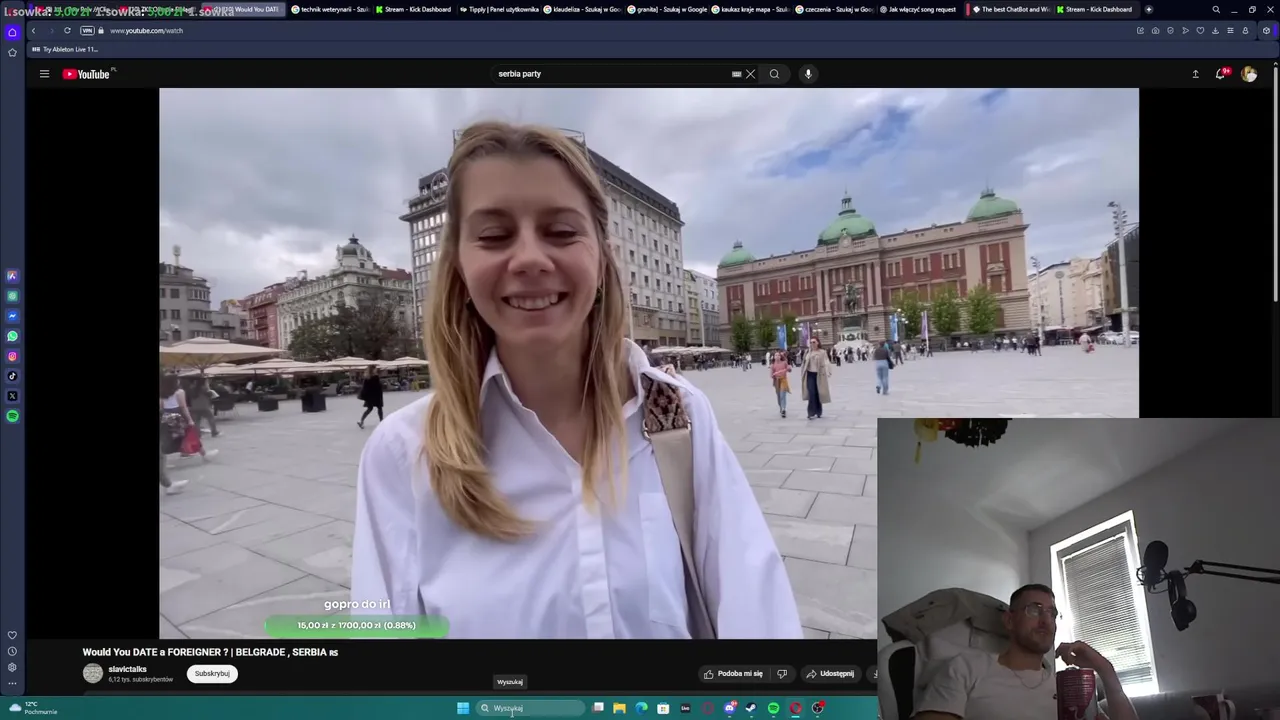Switch to 'Jak włączyć song request' tab
The image size is (1280, 720).
click(x=918, y=9)
